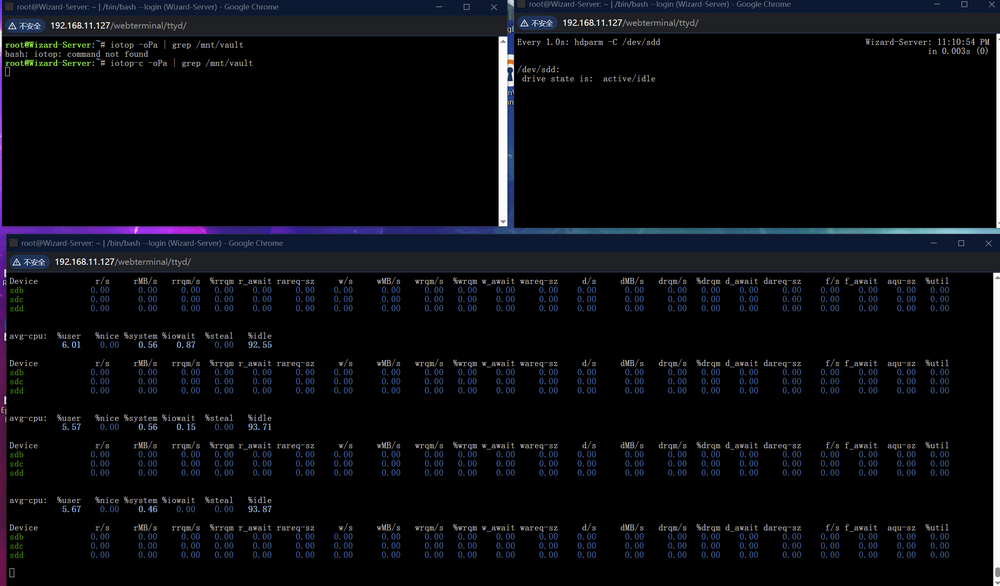Click the 'bash: iotop: command not found' line
The image size is (1000, 586).
77,54
